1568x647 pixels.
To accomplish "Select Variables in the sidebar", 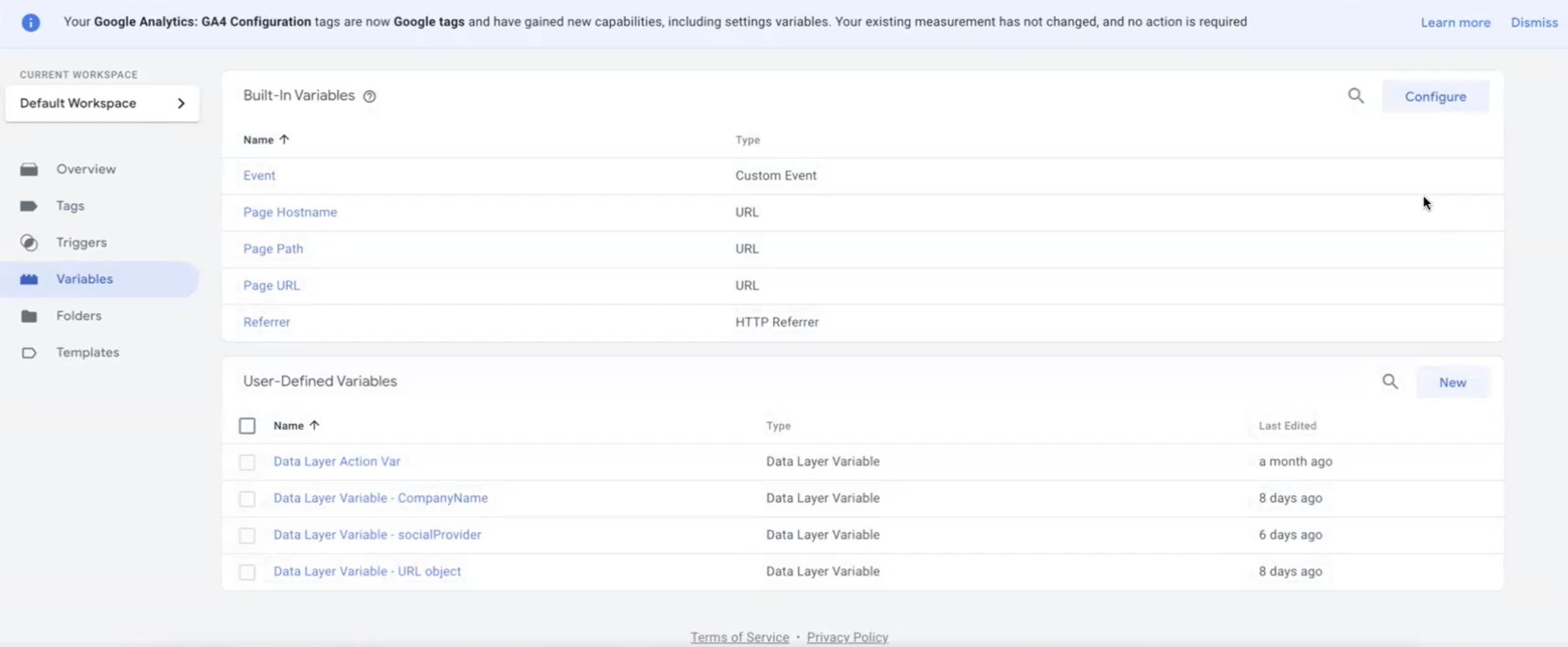I will [85, 279].
